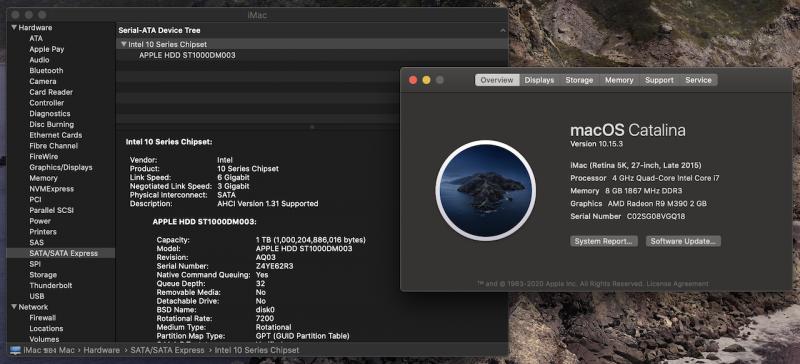The height and width of the screenshot is (364, 800).
Task: Select FireWire in the sidebar
Action: (44, 156)
